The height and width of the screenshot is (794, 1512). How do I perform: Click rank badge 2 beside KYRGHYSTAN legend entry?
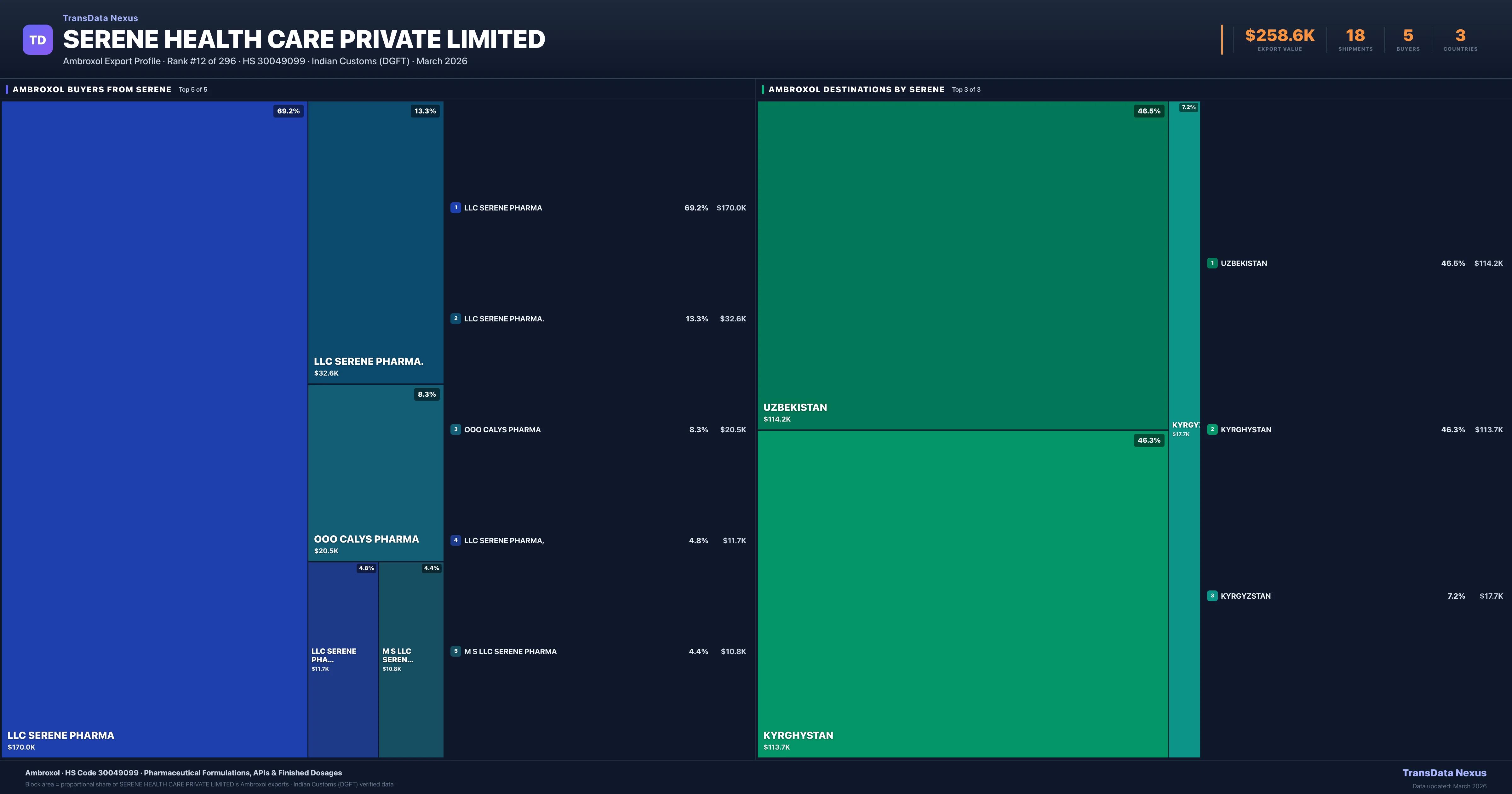click(1212, 429)
